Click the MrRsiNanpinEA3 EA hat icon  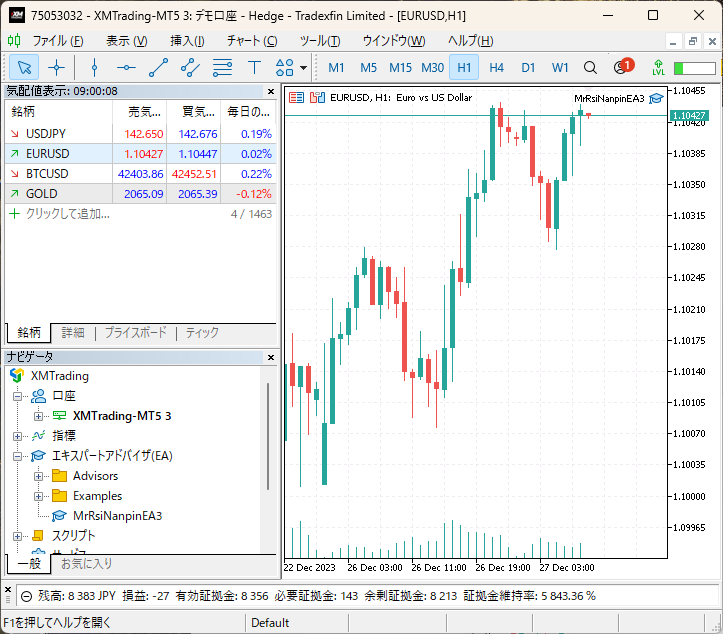656,99
